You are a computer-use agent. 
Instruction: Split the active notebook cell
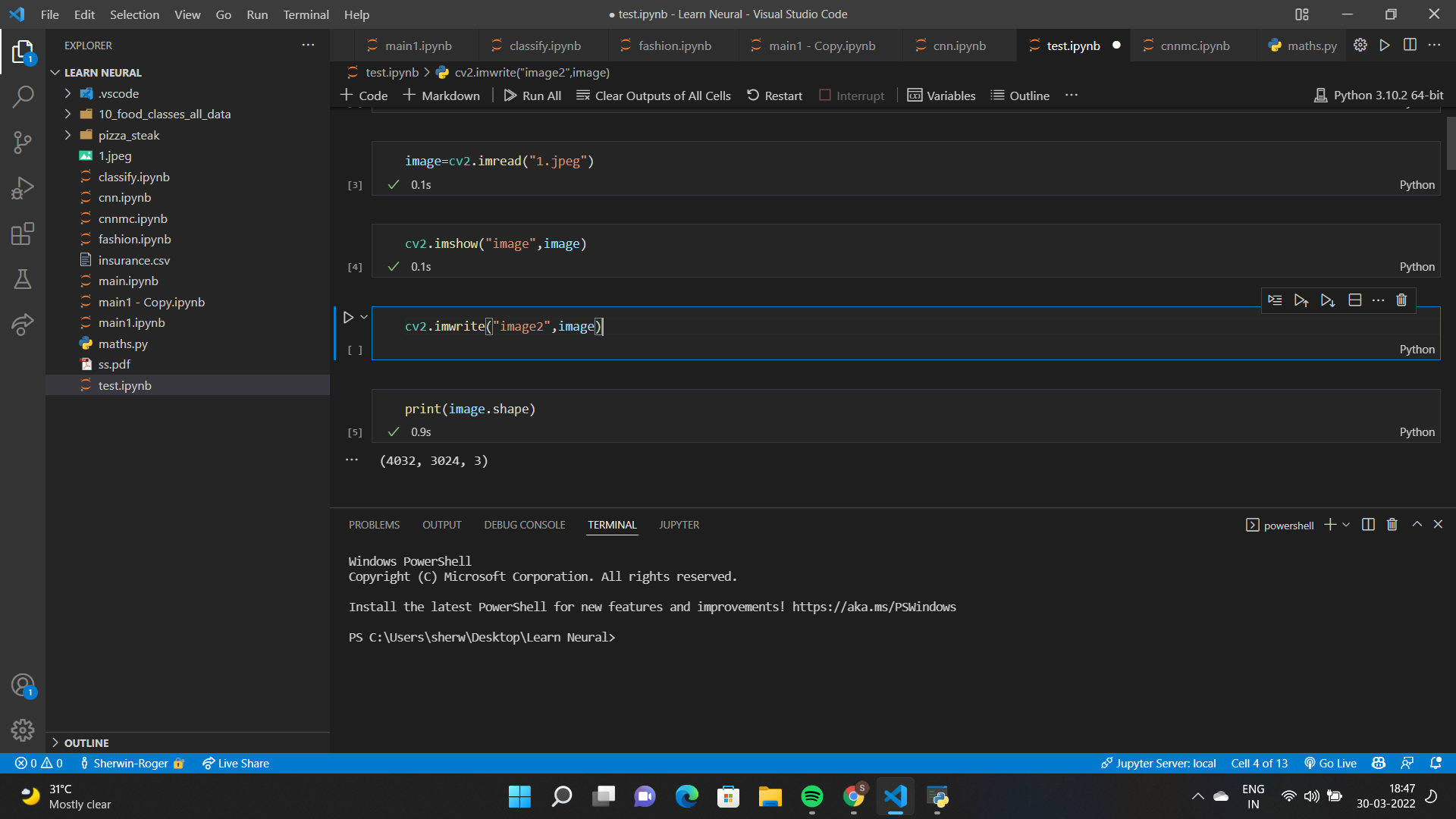[1355, 300]
